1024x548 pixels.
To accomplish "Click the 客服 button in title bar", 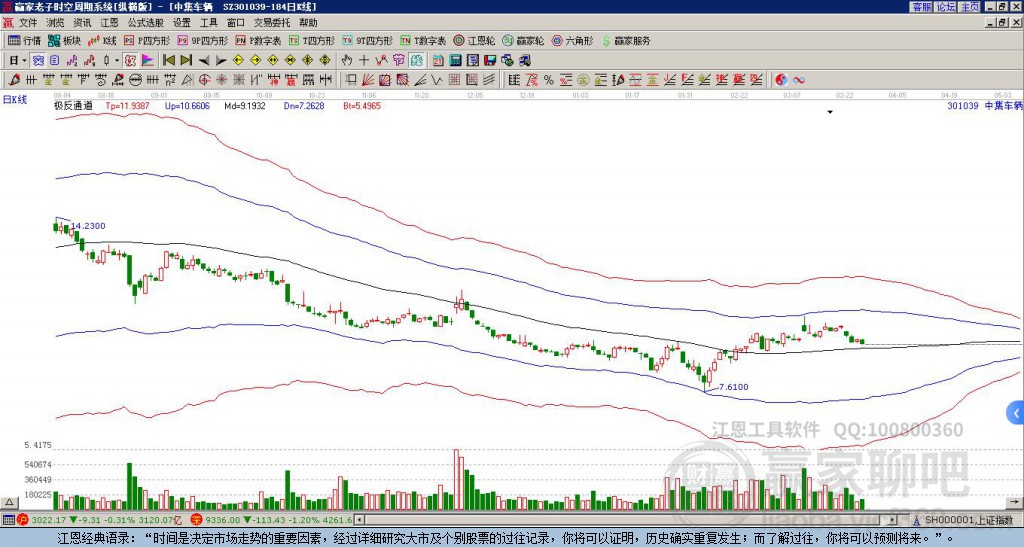I will pyautogui.click(x=921, y=7).
